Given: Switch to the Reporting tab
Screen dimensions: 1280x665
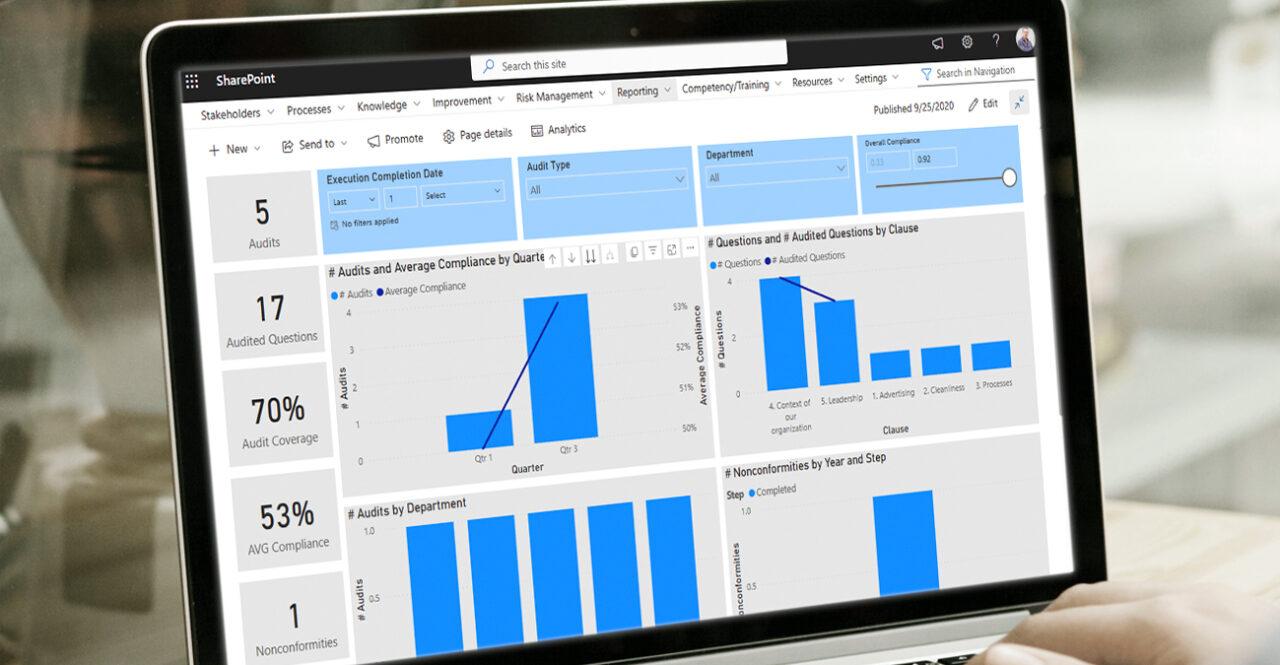Looking at the screenshot, I should [x=640, y=90].
